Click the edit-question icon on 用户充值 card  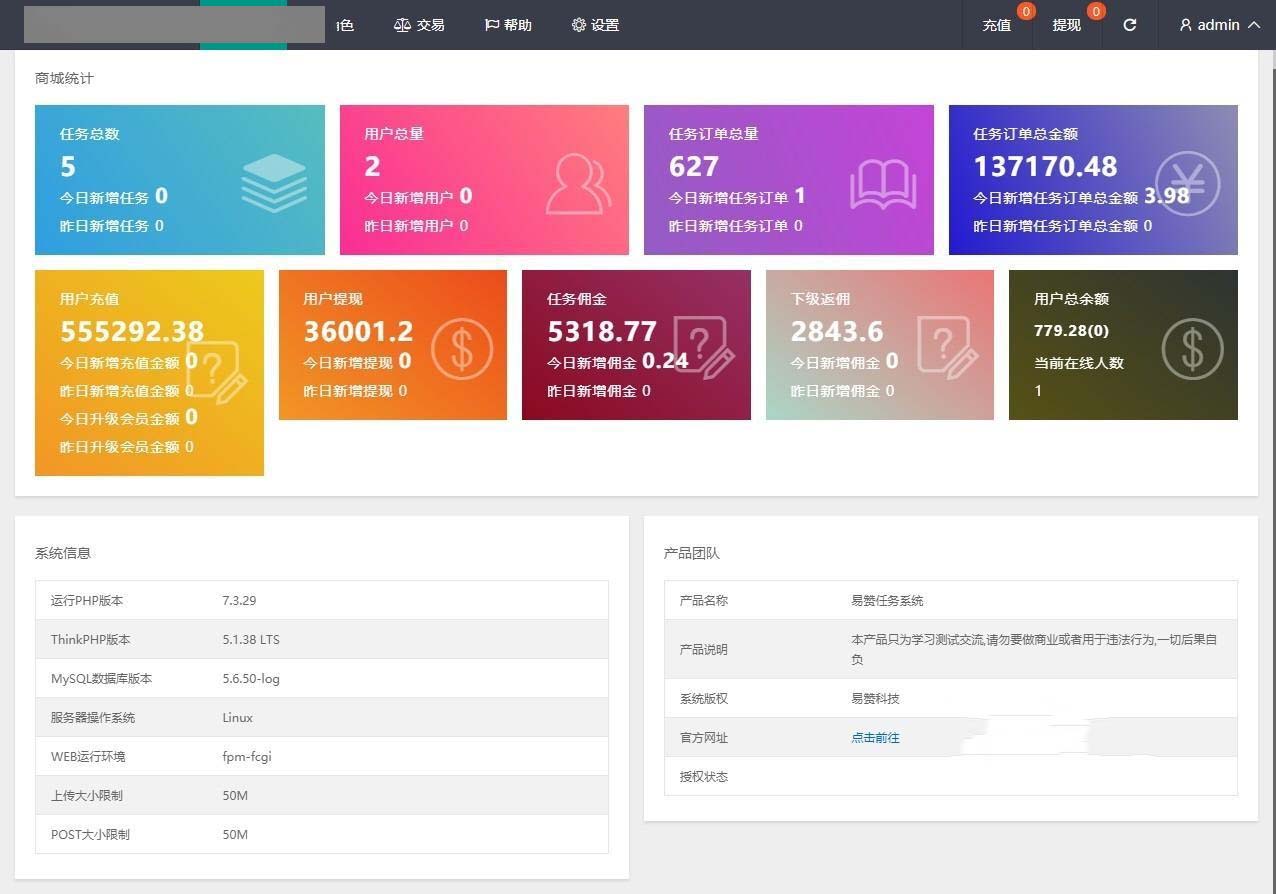tap(215, 371)
